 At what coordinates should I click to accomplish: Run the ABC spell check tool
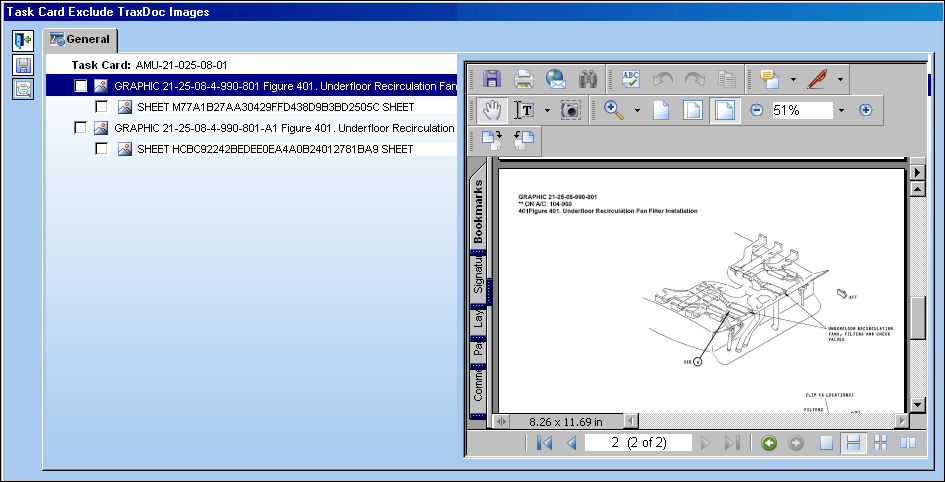(x=630, y=79)
